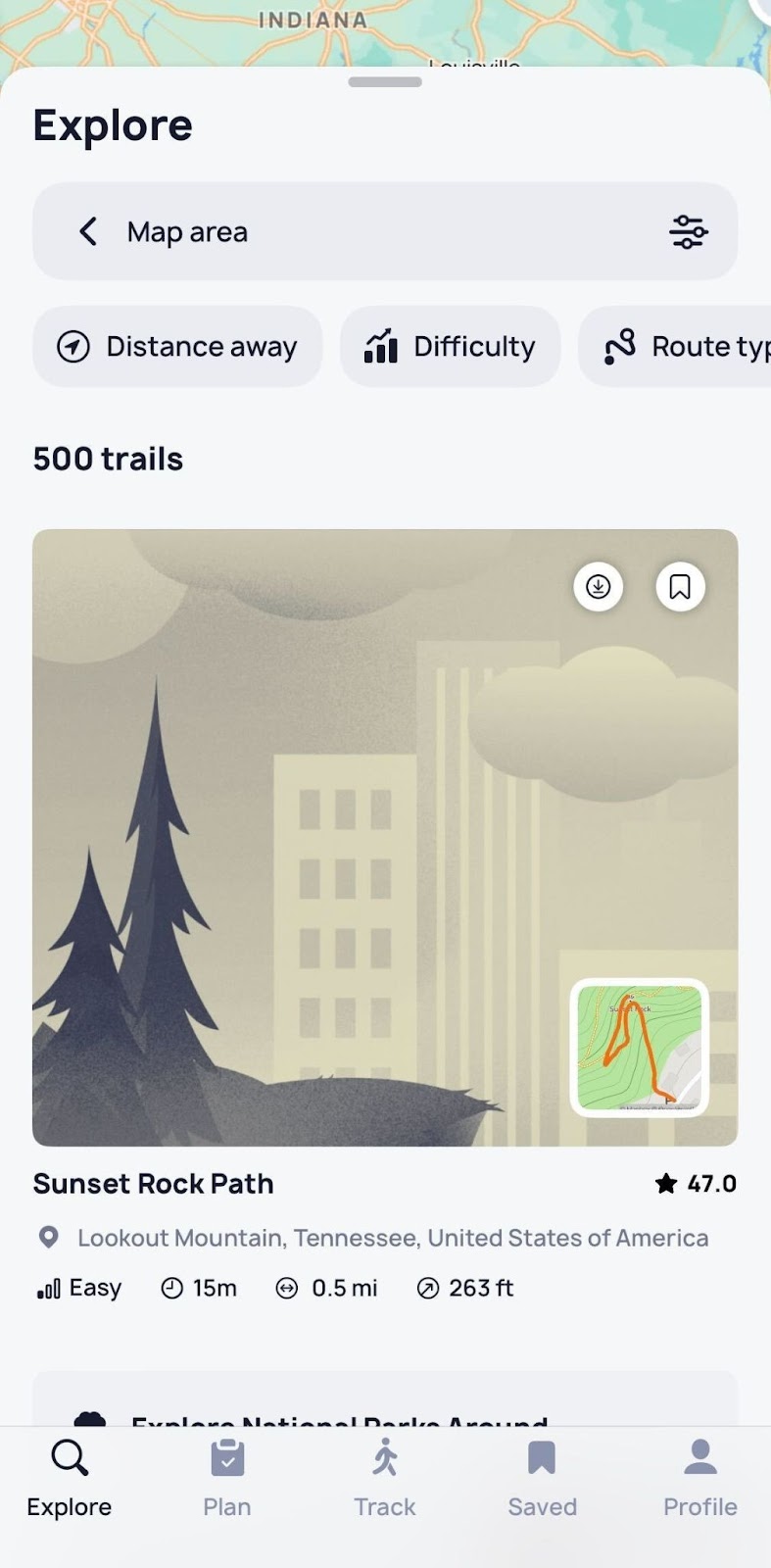Tap the star rating 47.0
The width and height of the screenshot is (771, 1568).
coord(696,1184)
